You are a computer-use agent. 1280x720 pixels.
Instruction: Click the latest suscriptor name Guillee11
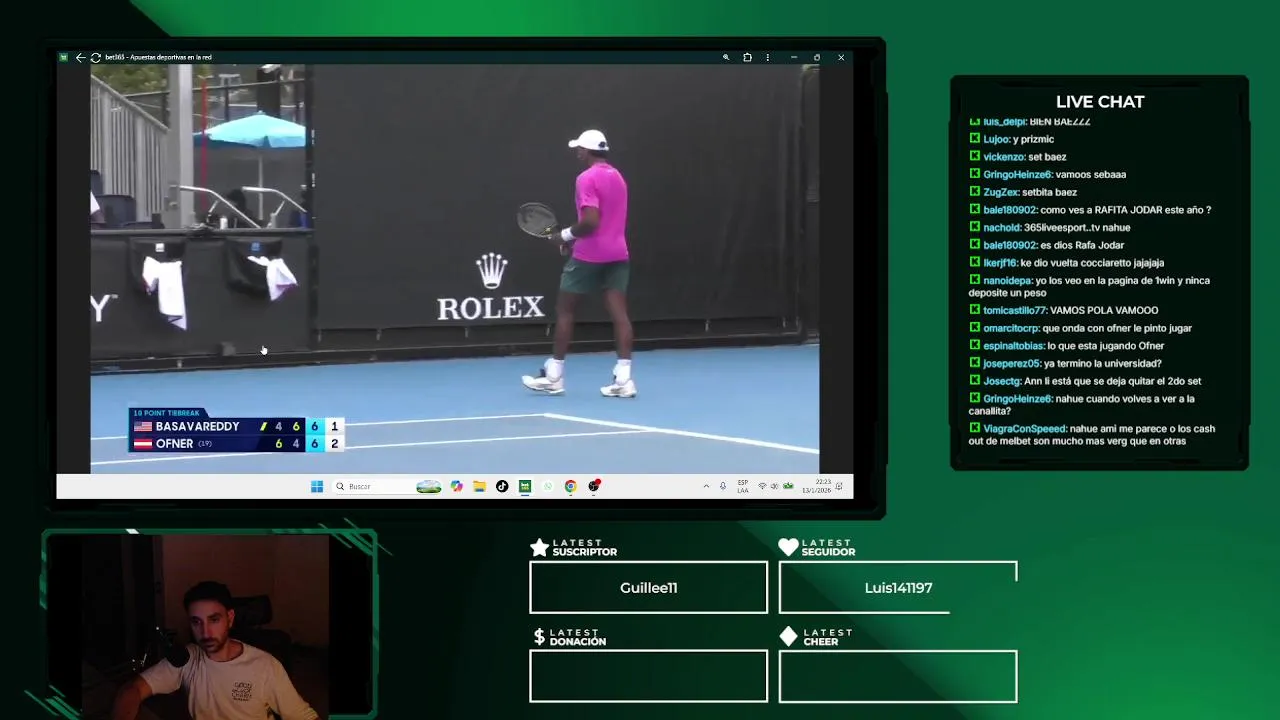[x=648, y=588]
